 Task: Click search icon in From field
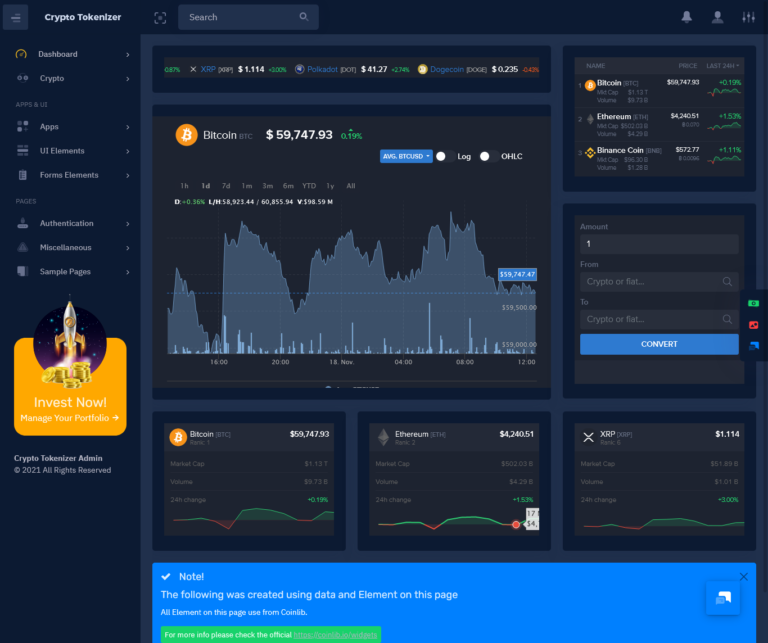pos(727,282)
